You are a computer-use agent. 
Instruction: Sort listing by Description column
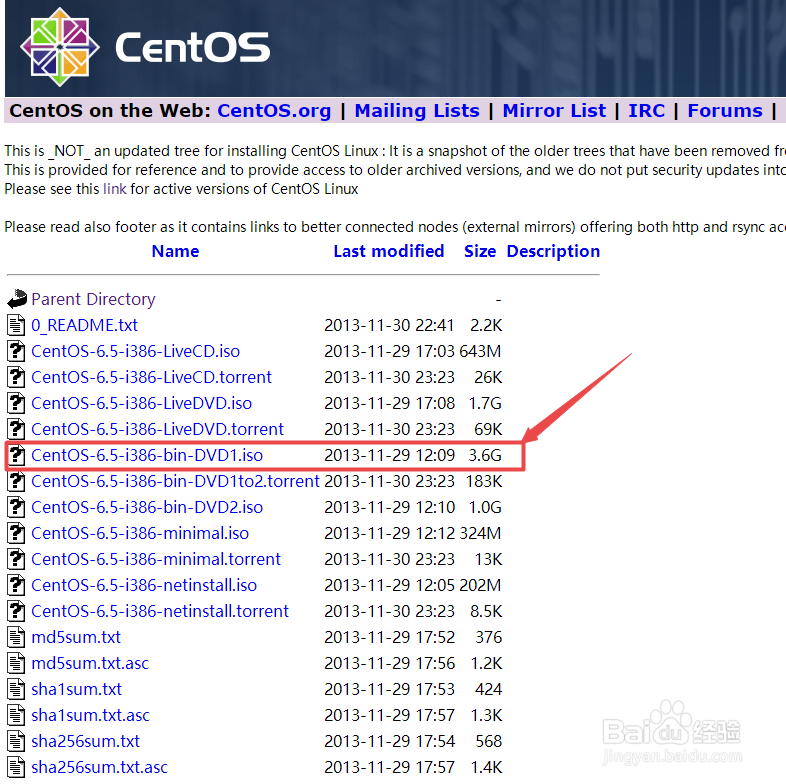pos(553,251)
